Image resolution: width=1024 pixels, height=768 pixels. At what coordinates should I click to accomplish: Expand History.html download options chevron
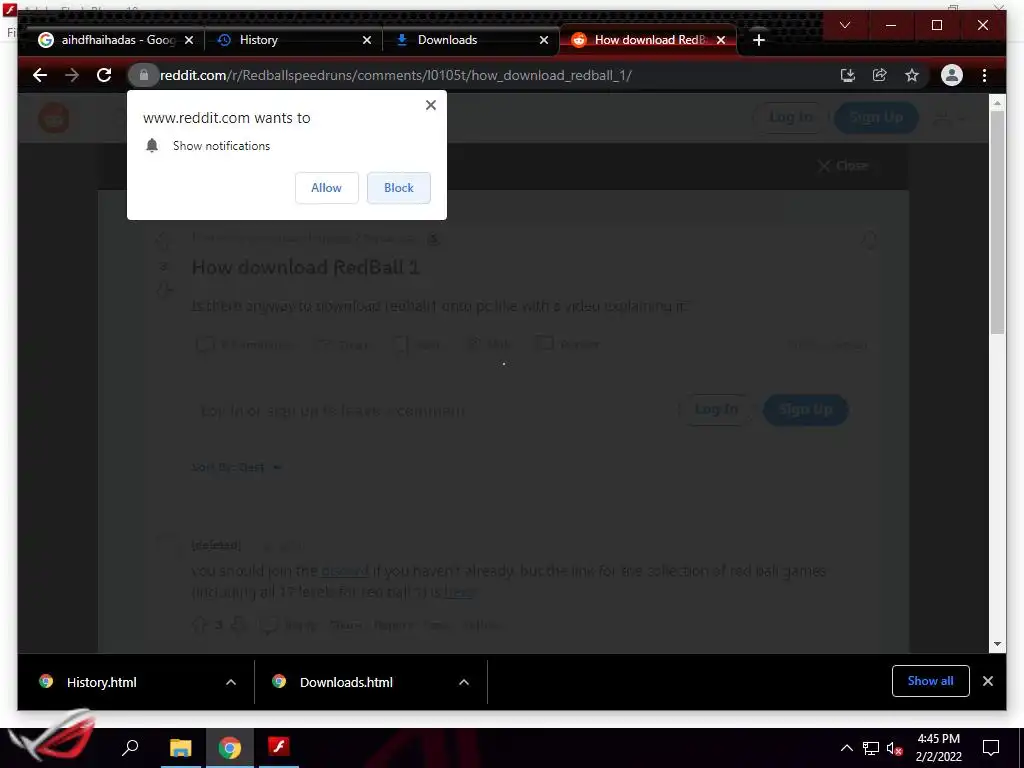(x=231, y=682)
